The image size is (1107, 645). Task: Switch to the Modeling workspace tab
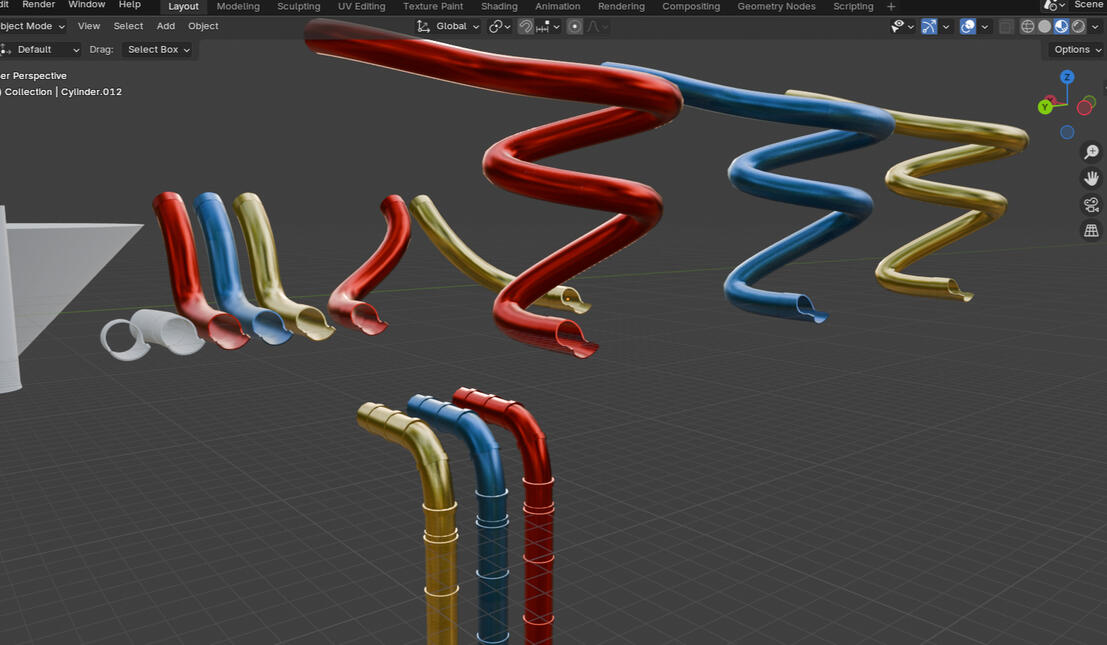click(238, 6)
